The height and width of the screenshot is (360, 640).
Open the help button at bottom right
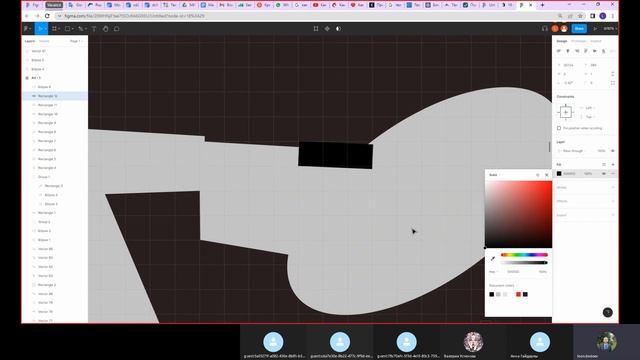point(607,312)
